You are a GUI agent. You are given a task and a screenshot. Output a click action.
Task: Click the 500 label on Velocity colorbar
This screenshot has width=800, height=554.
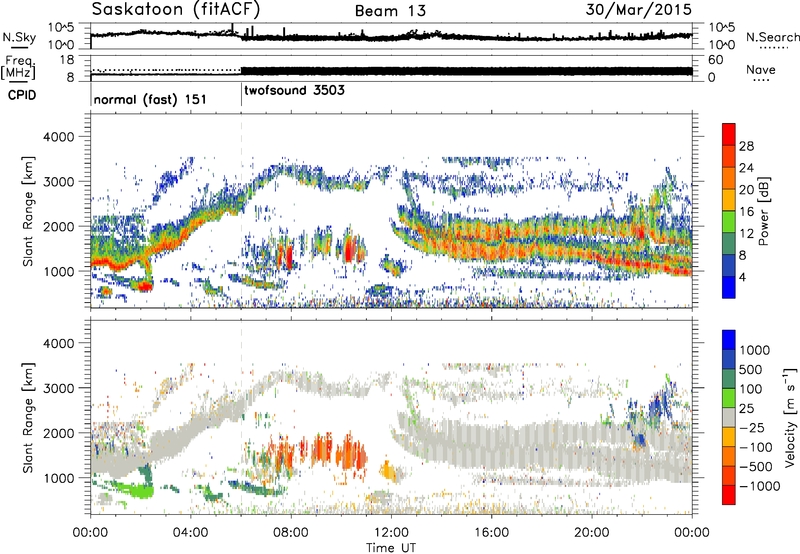[x=751, y=369]
